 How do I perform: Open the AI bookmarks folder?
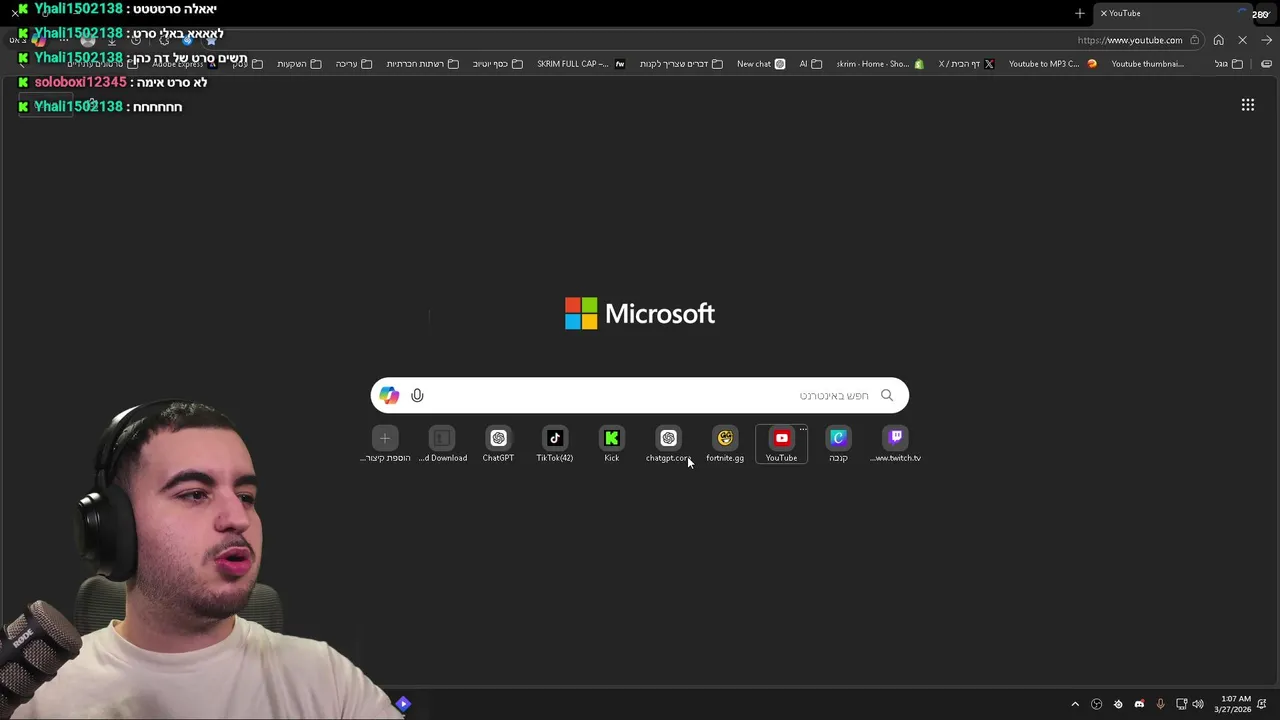tap(810, 64)
